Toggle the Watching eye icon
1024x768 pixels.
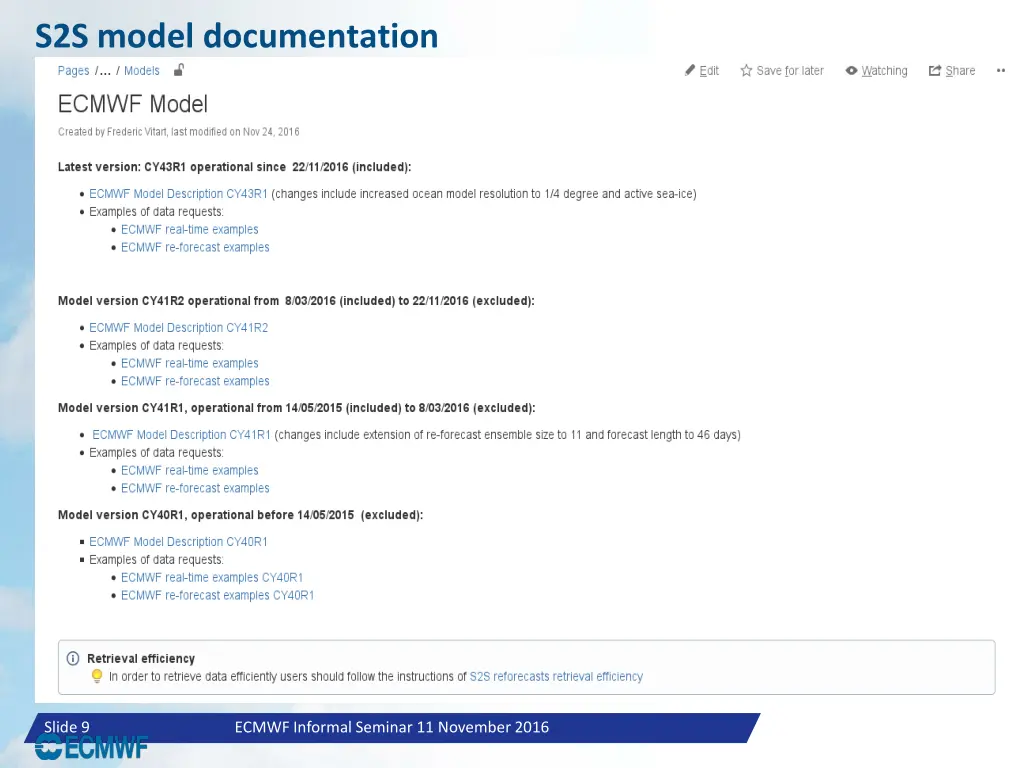[851, 71]
